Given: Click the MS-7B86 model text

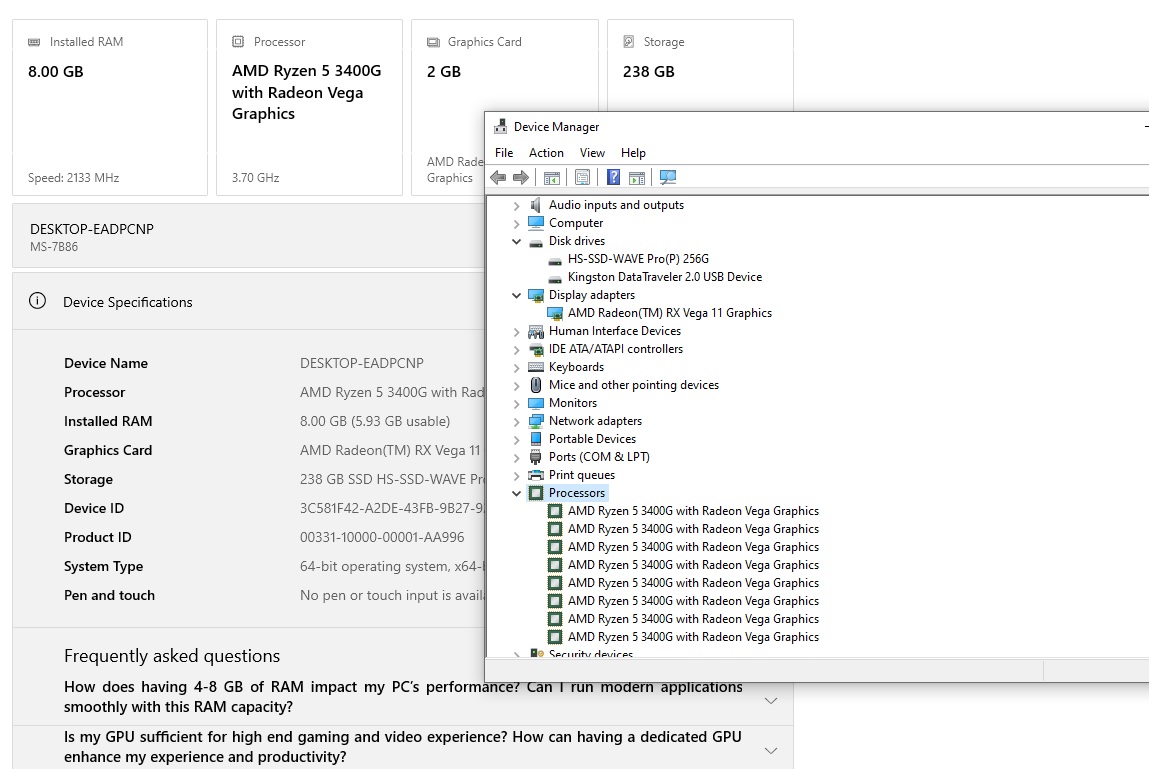Looking at the screenshot, I should point(53,247).
